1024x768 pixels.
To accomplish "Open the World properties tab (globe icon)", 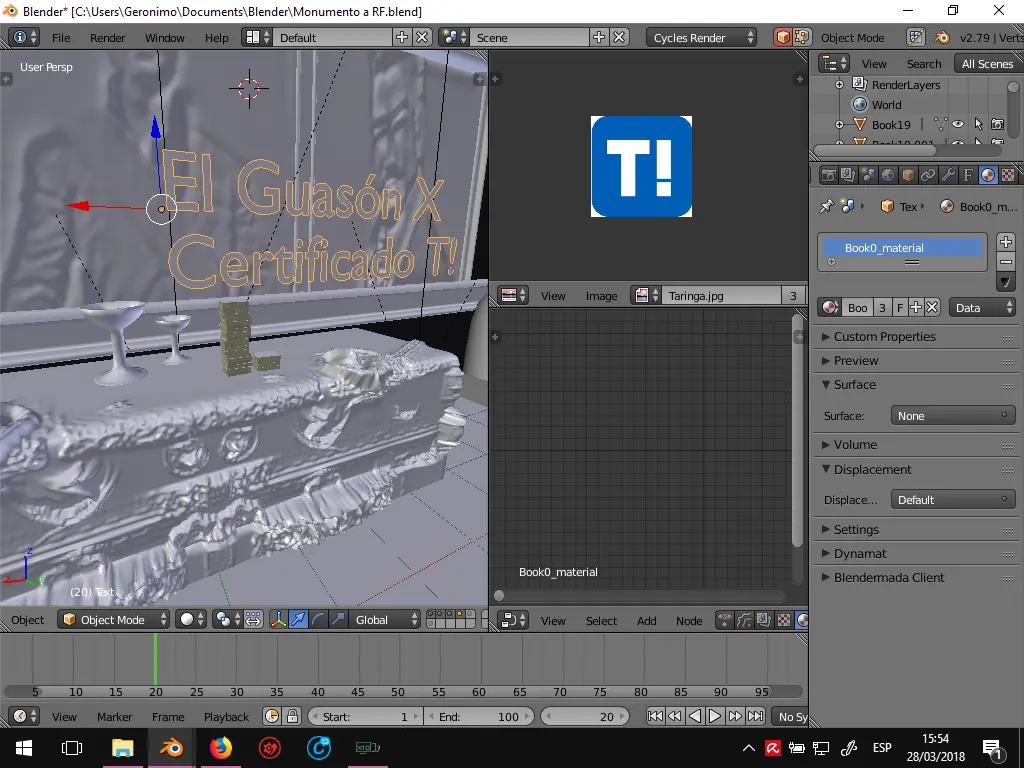I will 888,174.
